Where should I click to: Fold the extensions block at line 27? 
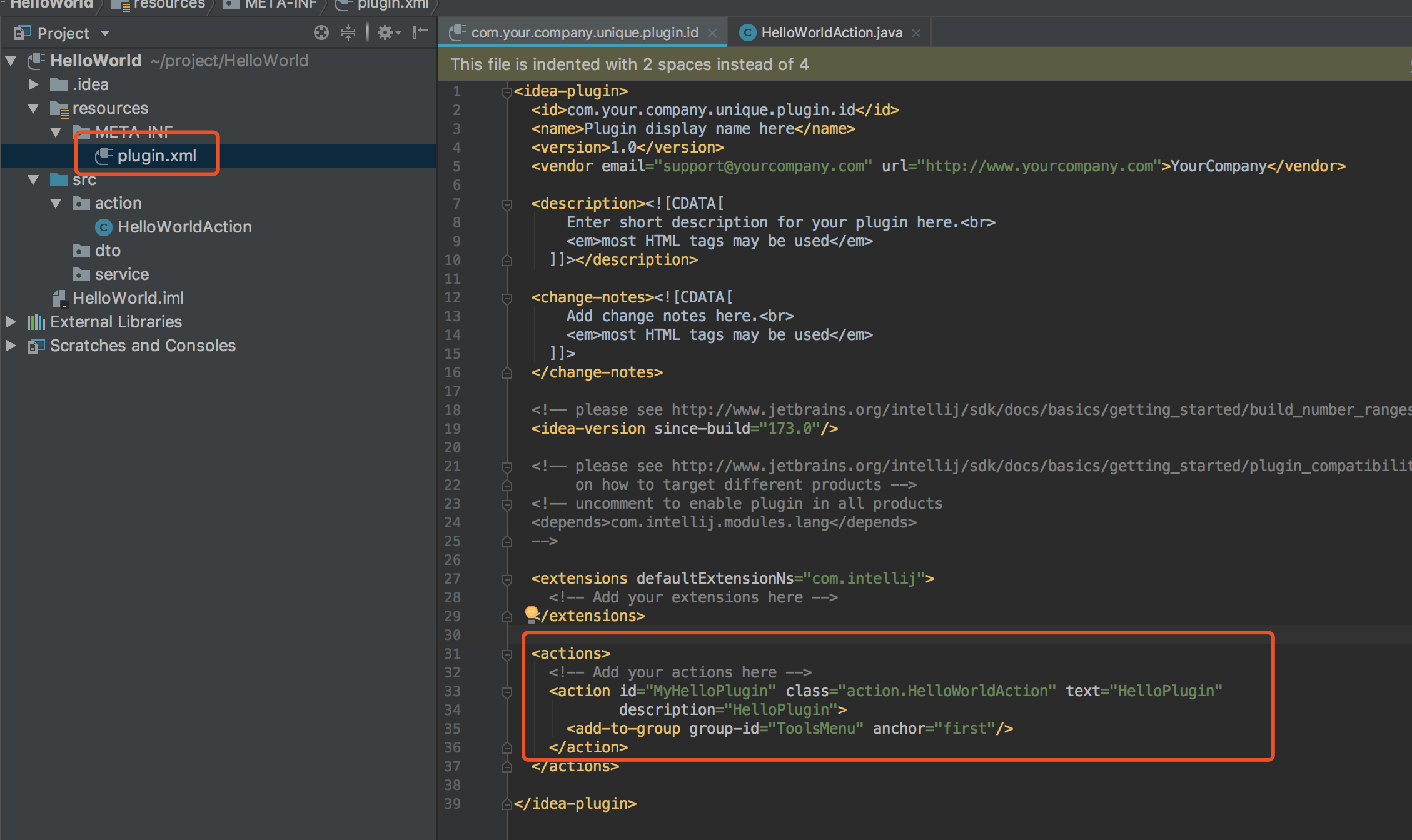pos(507,579)
